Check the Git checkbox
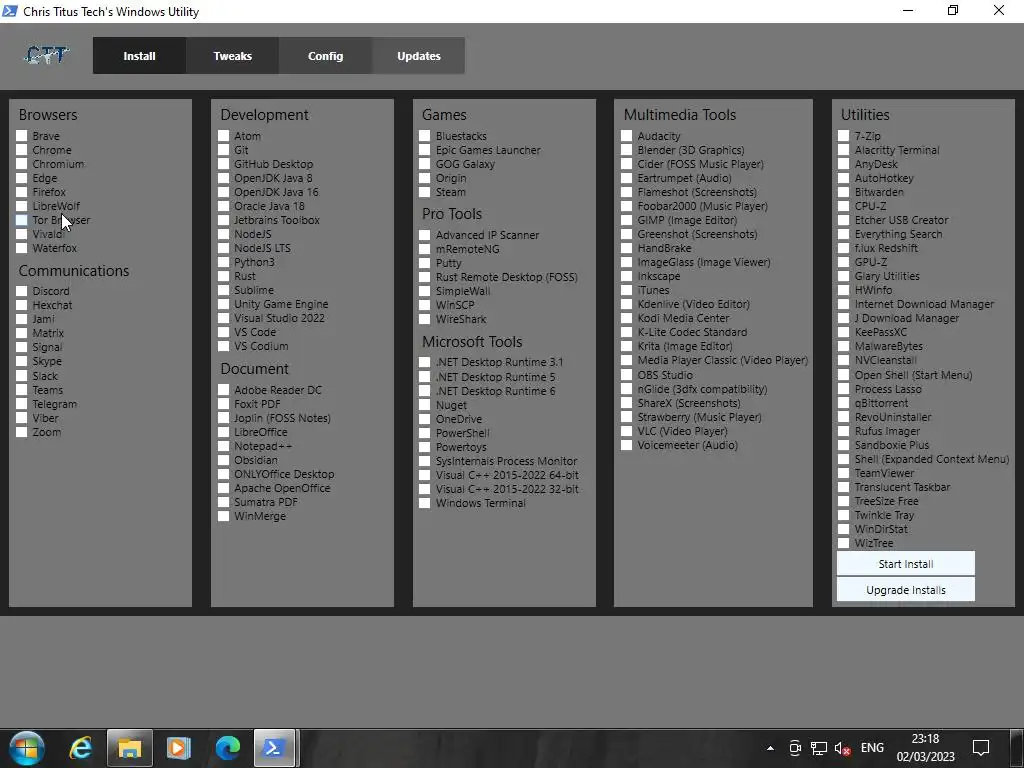 223,150
